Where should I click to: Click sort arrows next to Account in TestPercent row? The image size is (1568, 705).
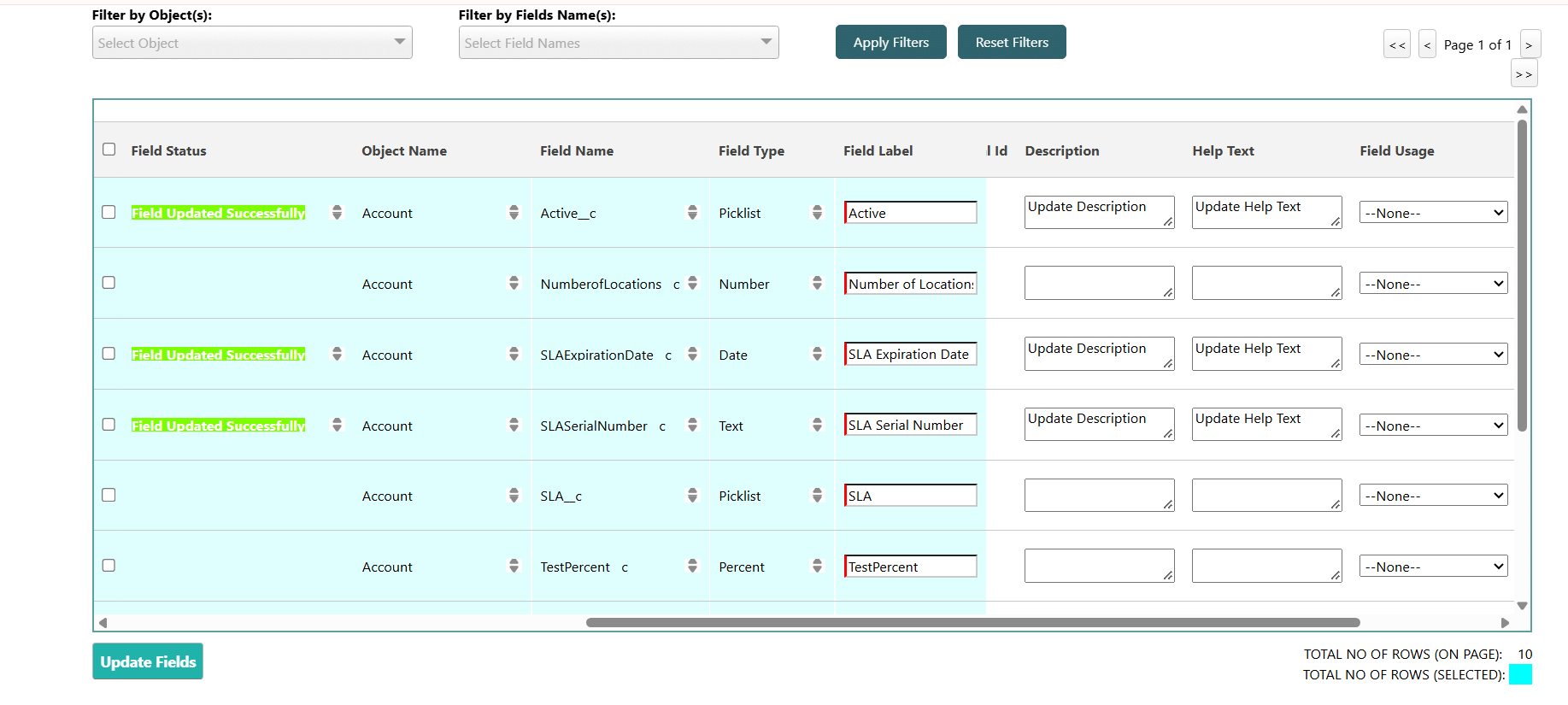pyautogui.click(x=514, y=566)
